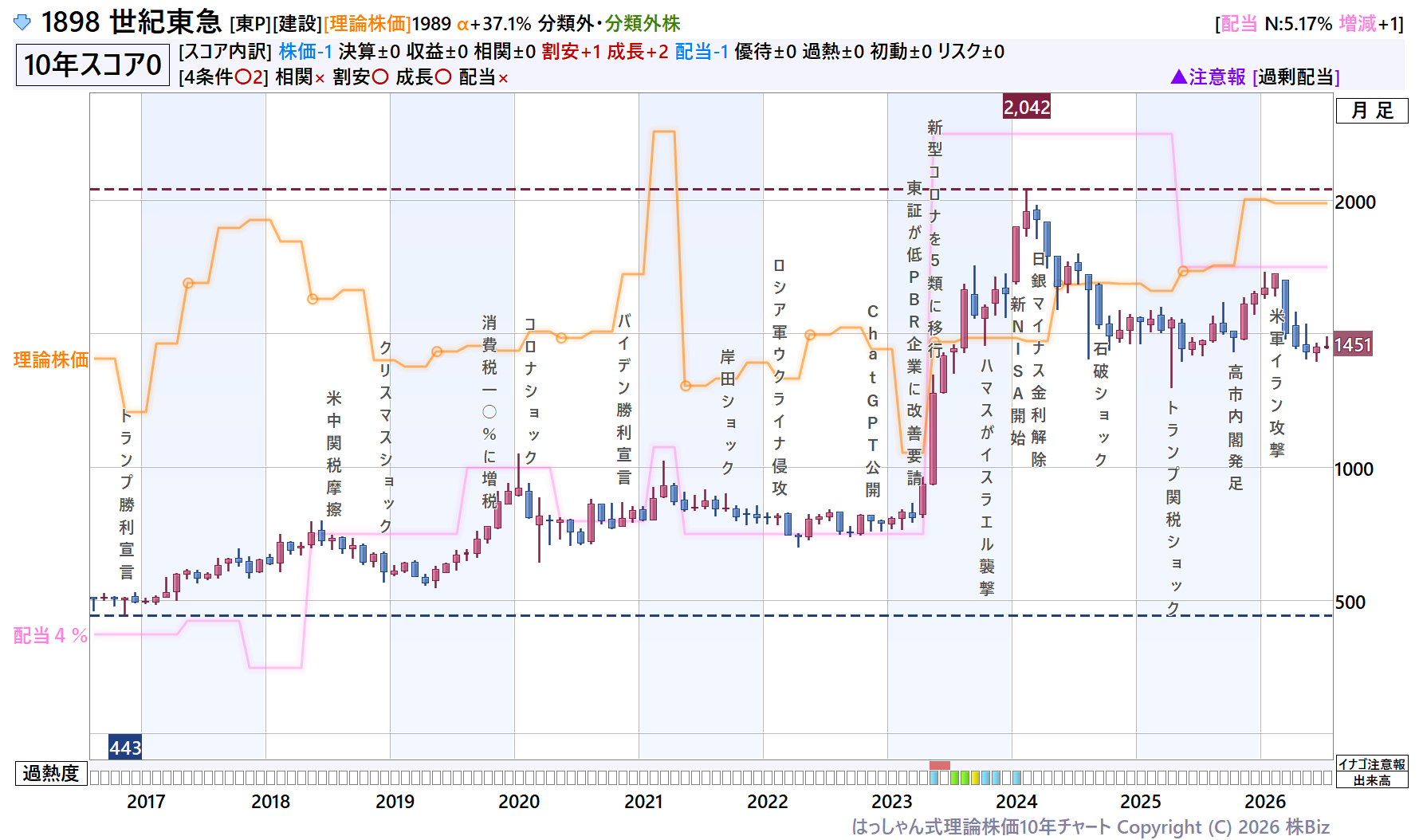Click the 配当-1 score item
The height and width of the screenshot is (840, 1419).
[x=702, y=52]
